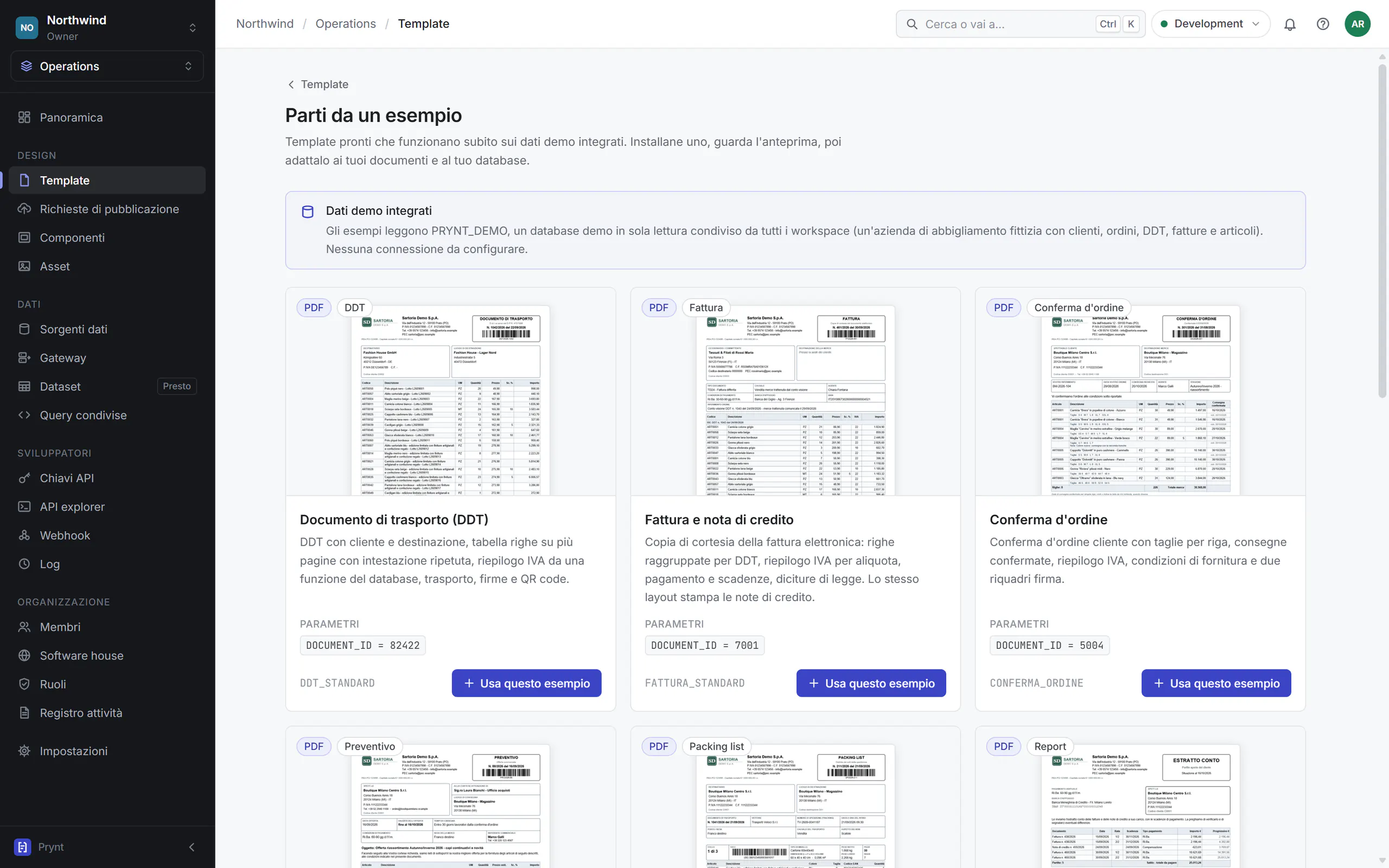Click the Richieste di pubblicazione cloud icon

(24, 209)
